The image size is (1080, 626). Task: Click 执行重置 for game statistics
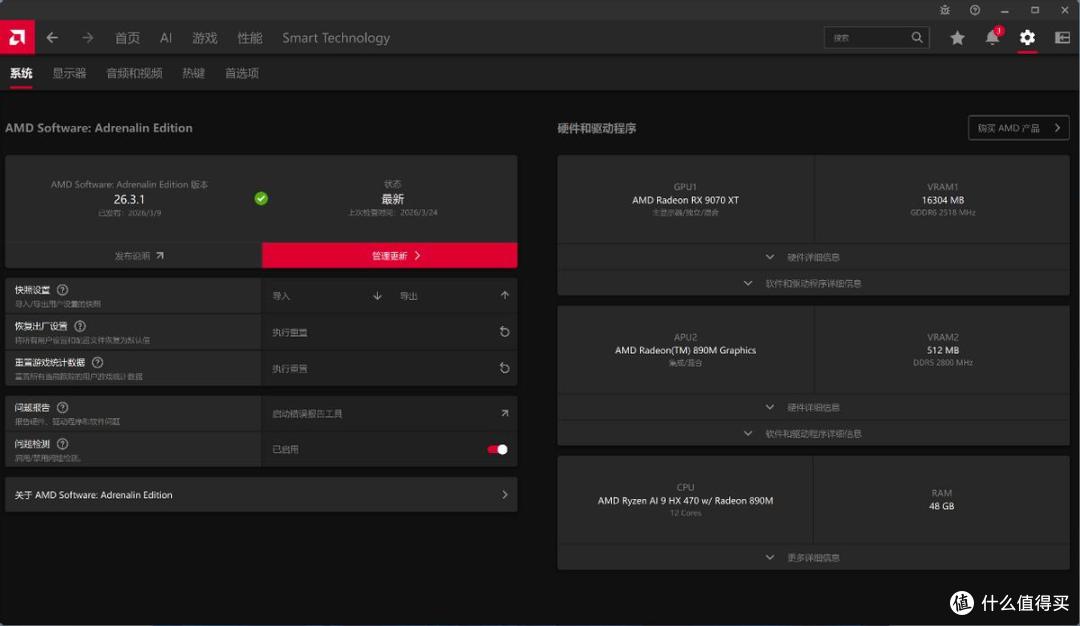(x=290, y=368)
